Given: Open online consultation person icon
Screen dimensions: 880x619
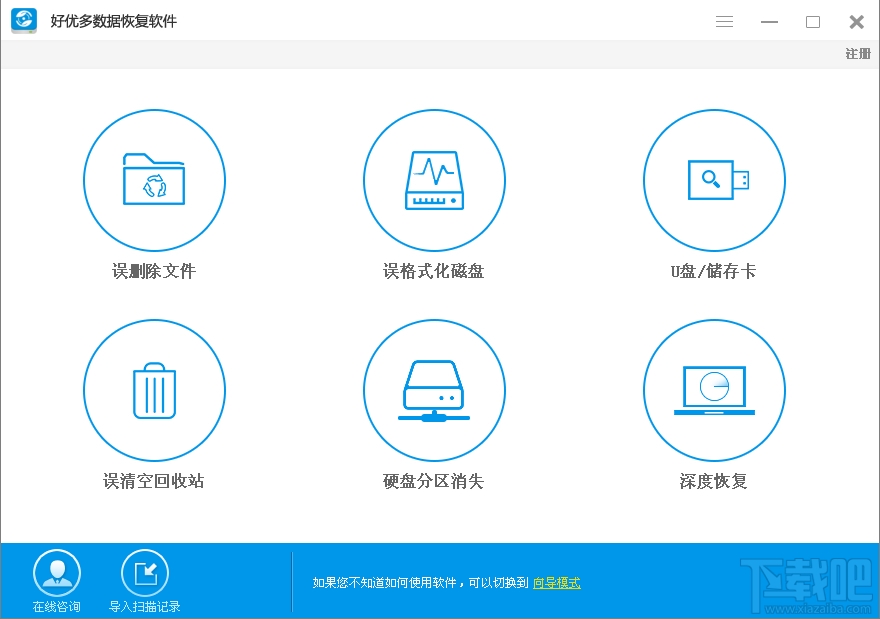Looking at the screenshot, I should coord(57,573).
